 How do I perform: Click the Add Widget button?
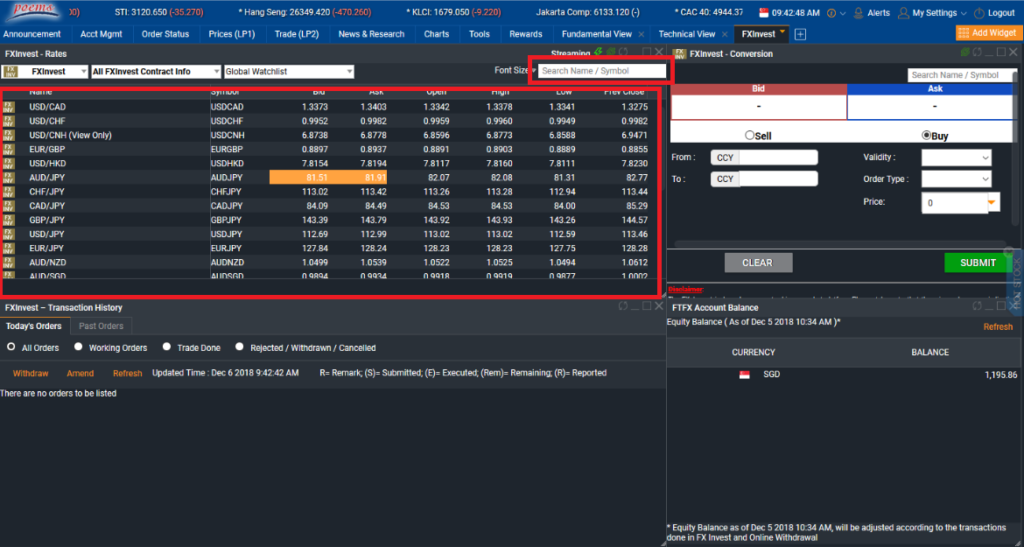point(986,33)
